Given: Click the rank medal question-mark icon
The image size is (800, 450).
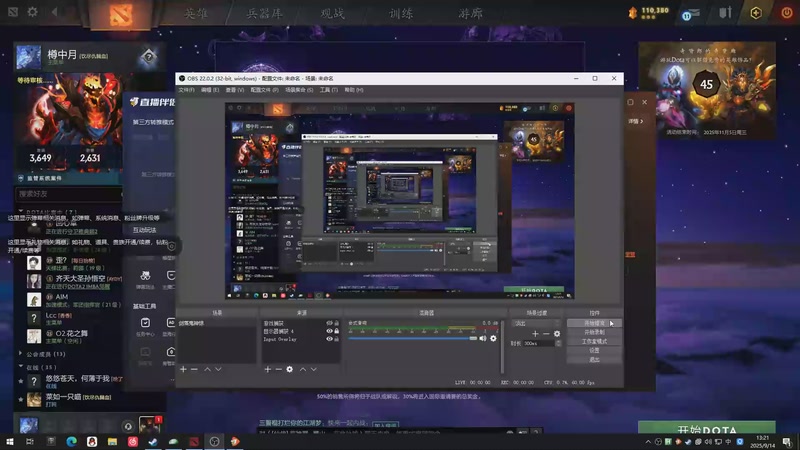Looking at the screenshot, I should click(x=148, y=57).
